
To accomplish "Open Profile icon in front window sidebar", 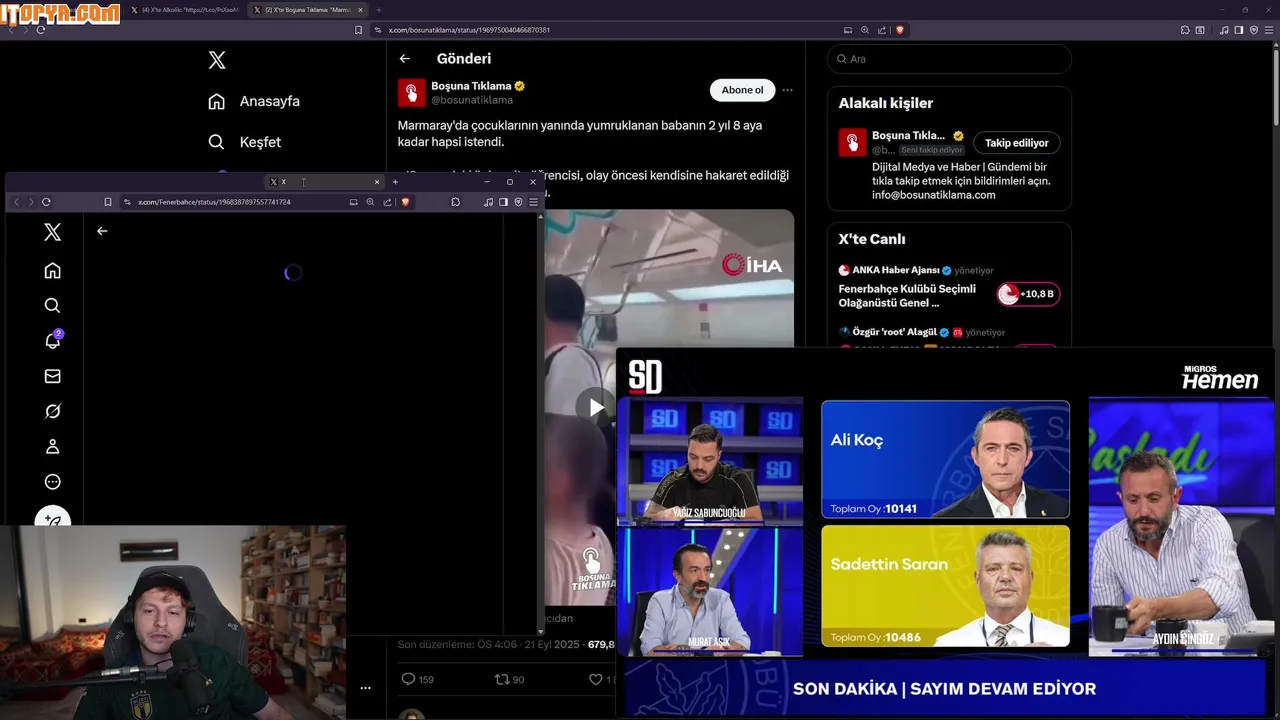I will tap(53, 446).
